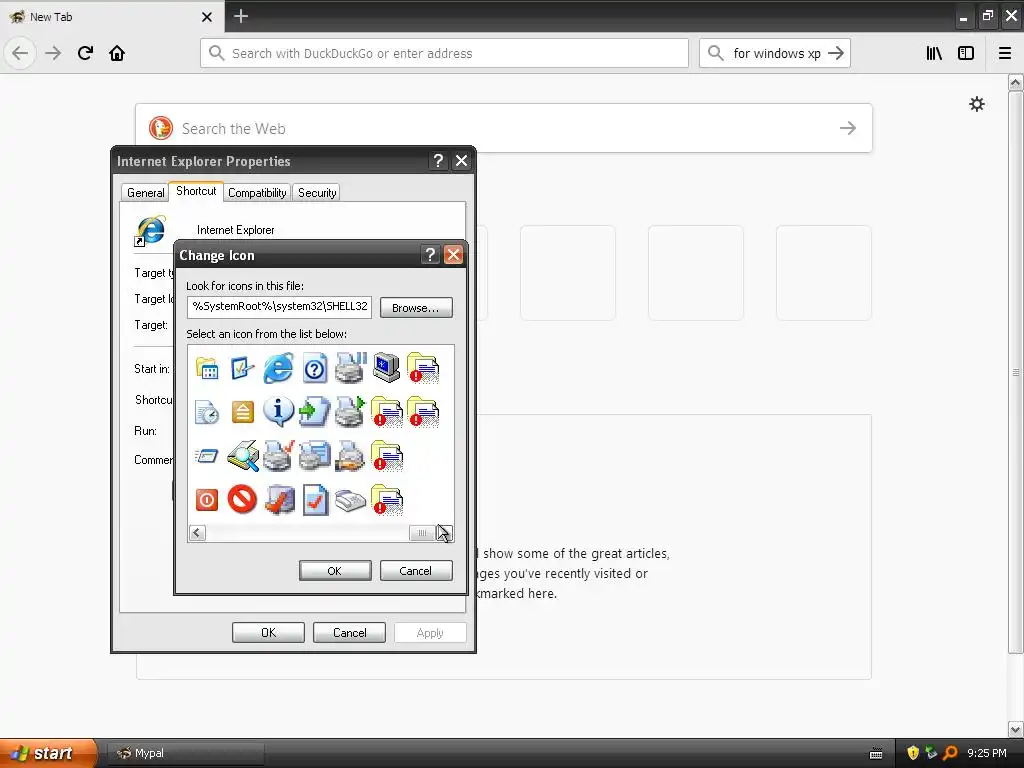
Task: Pick the fax machine icon
Action: click(351, 501)
